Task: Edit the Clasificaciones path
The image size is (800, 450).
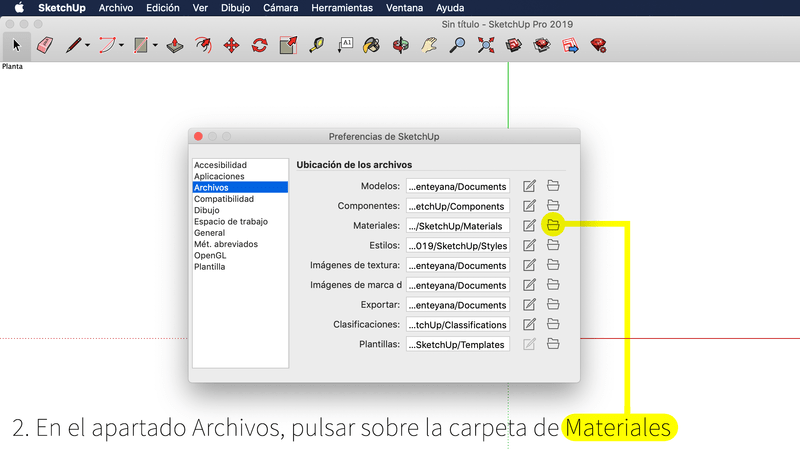Action: (529, 324)
